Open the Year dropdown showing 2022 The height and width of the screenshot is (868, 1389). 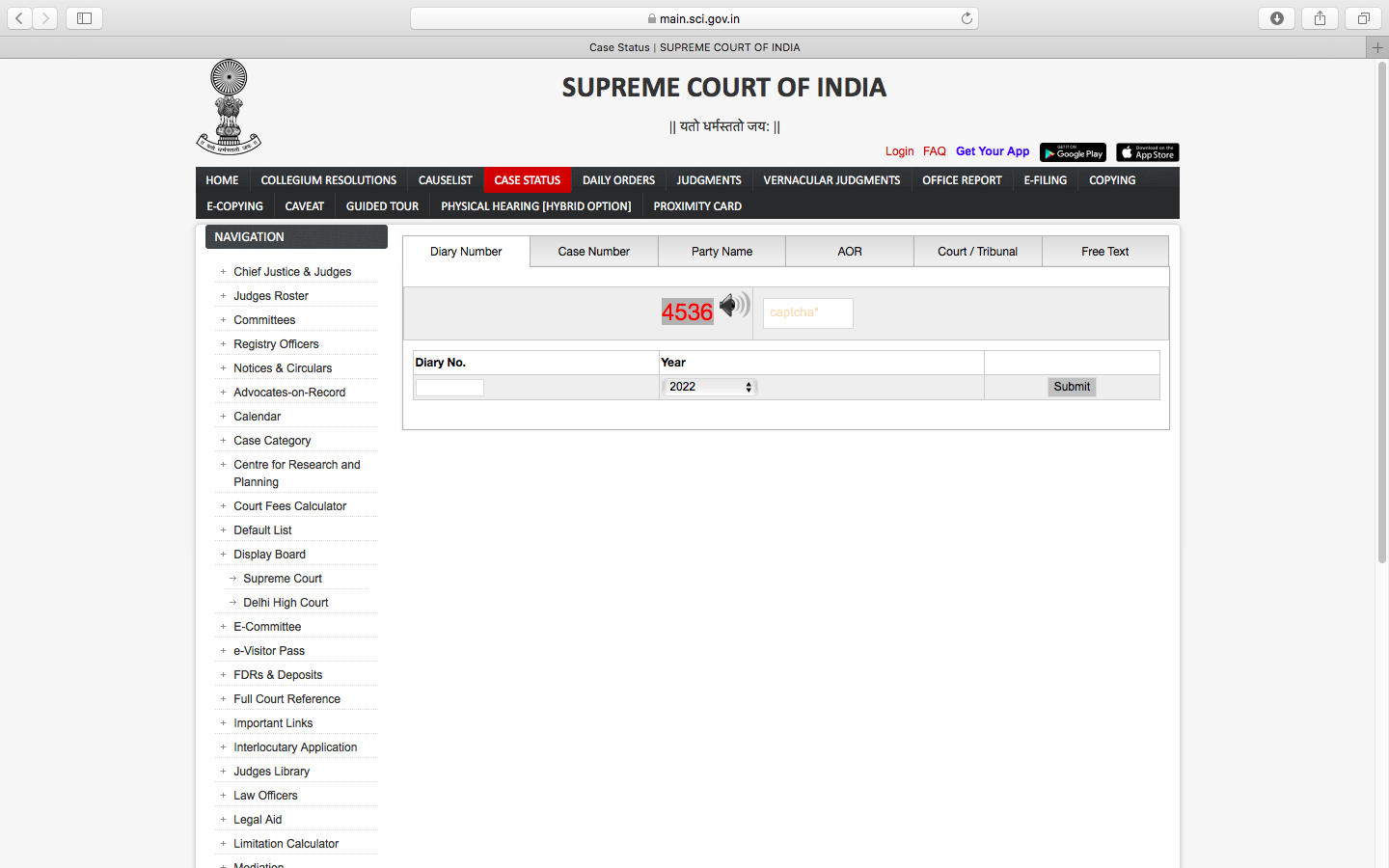point(709,387)
